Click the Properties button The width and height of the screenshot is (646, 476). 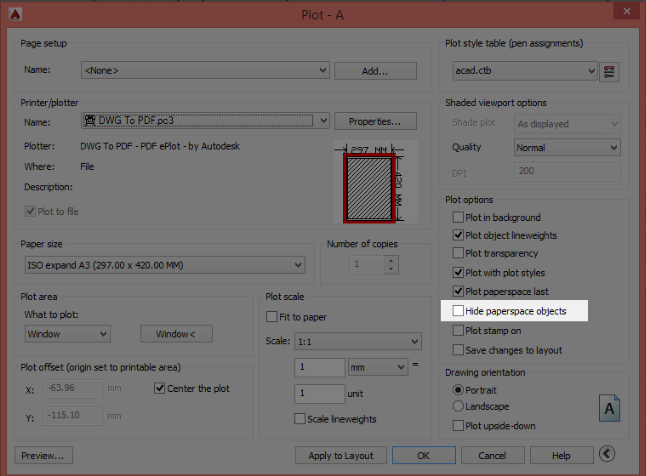[375, 121]
